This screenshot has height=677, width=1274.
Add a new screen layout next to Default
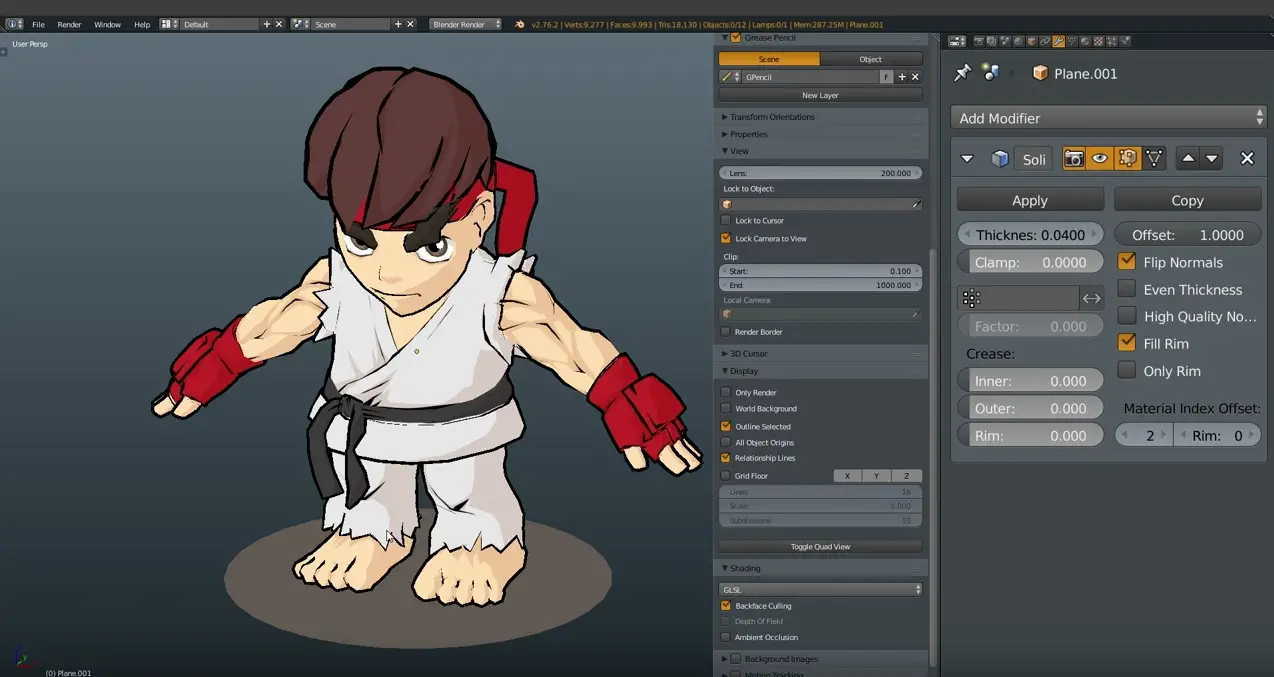coord(267,24)
